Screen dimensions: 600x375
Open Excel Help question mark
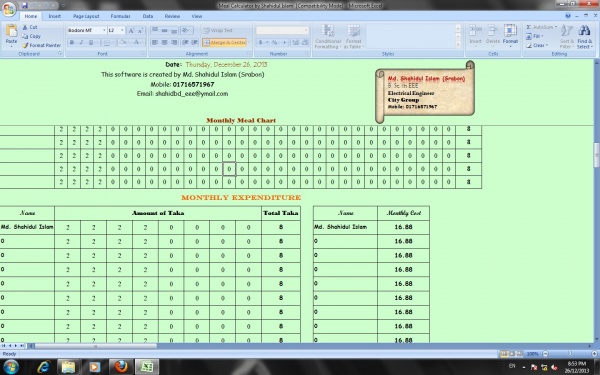(568, 16)
